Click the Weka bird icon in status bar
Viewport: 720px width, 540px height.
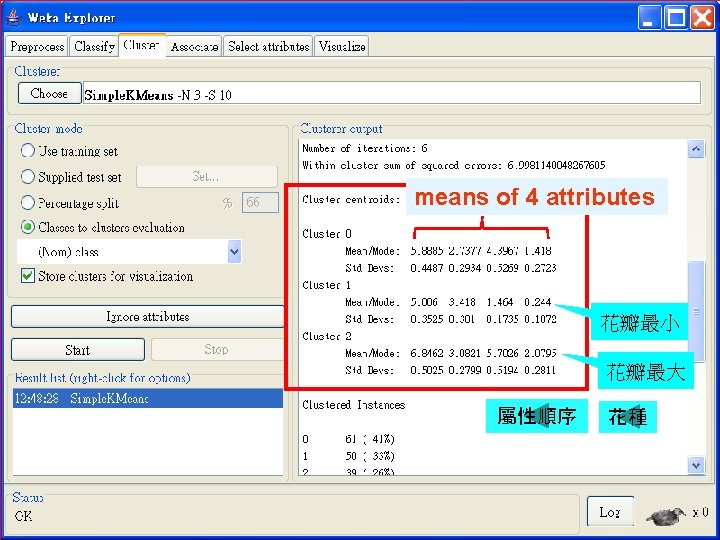tap(666, 515)
